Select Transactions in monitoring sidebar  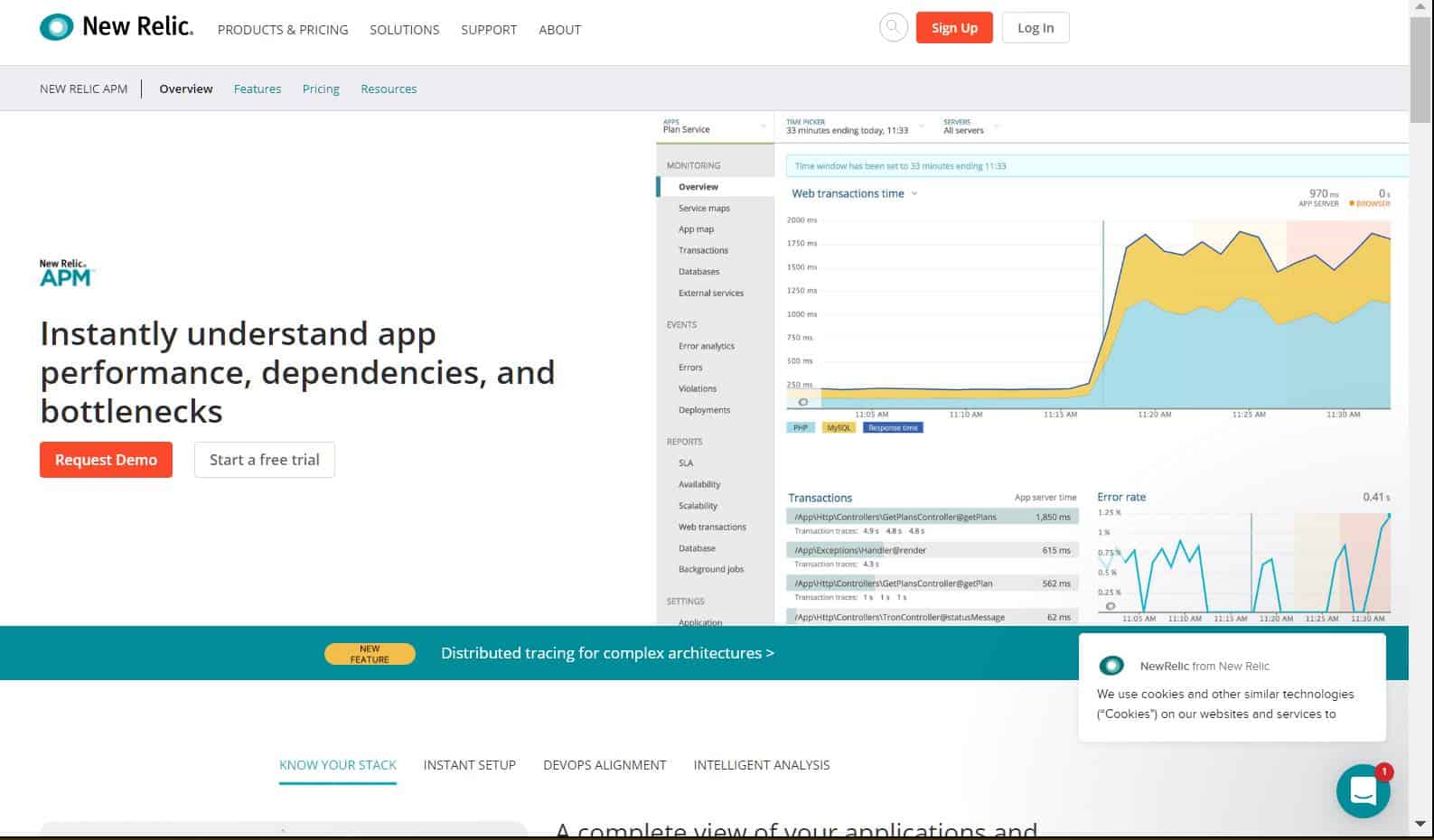point(703,250)
